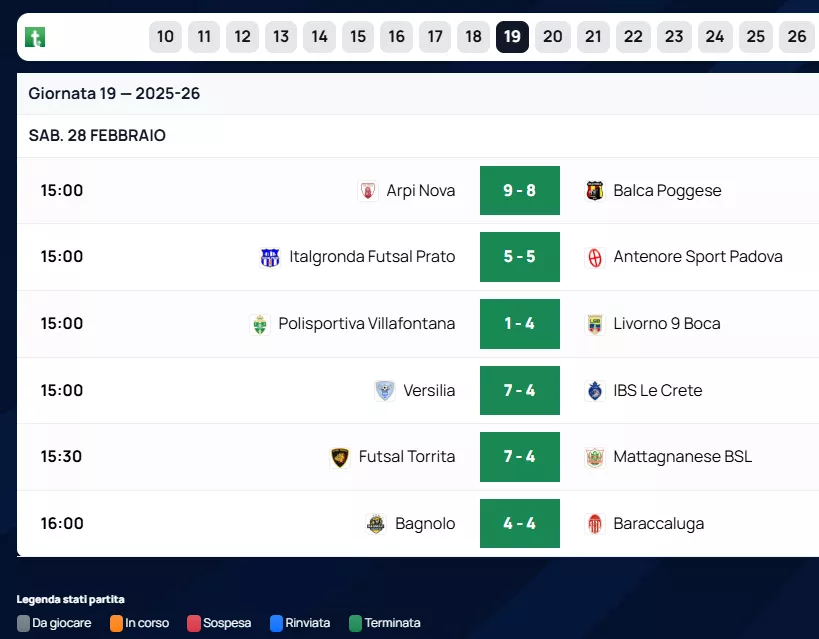Click the Baraccaluga team crest
819x639 pixels.
595,524
